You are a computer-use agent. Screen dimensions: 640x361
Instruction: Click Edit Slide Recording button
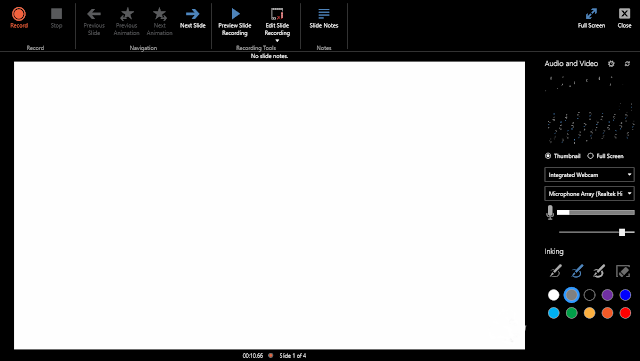[277, 22]
